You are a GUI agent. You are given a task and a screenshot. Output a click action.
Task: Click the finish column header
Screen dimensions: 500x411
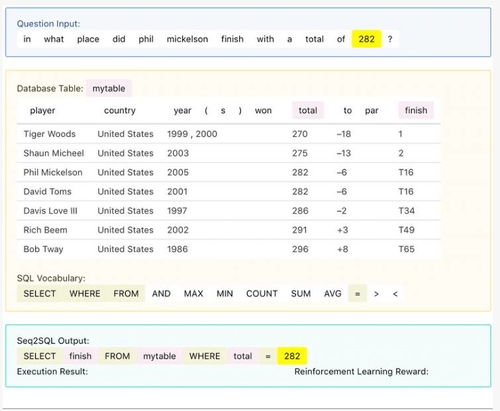pyautogui.click(x=416, y=110)
